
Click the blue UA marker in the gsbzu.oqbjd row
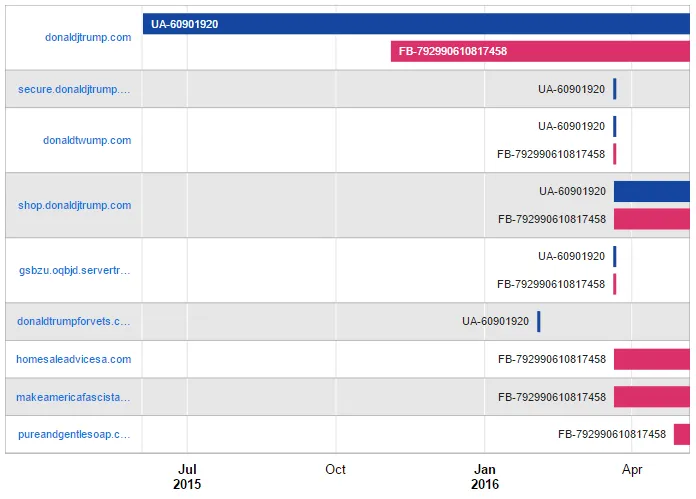(615, 256)
